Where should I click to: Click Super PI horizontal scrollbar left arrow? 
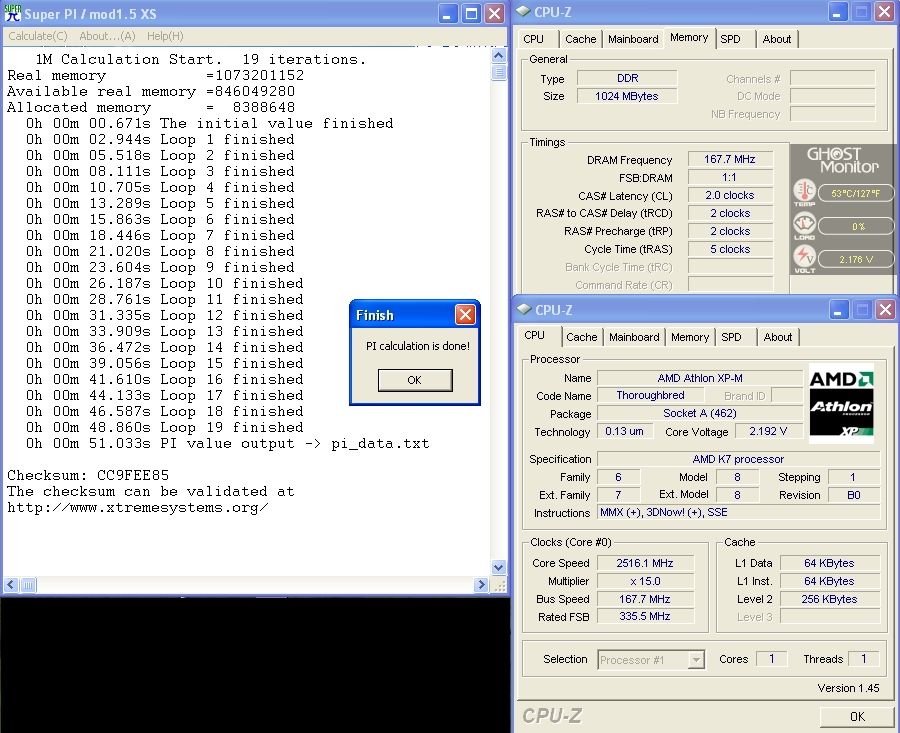pyautogui.click(x=11, y=585)
